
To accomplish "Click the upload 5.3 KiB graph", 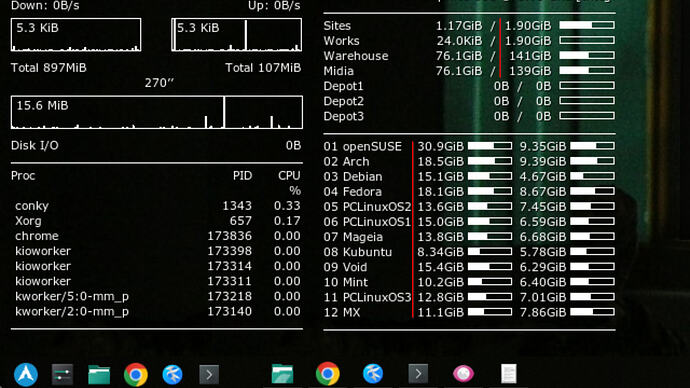I will [x=237, y=35].
